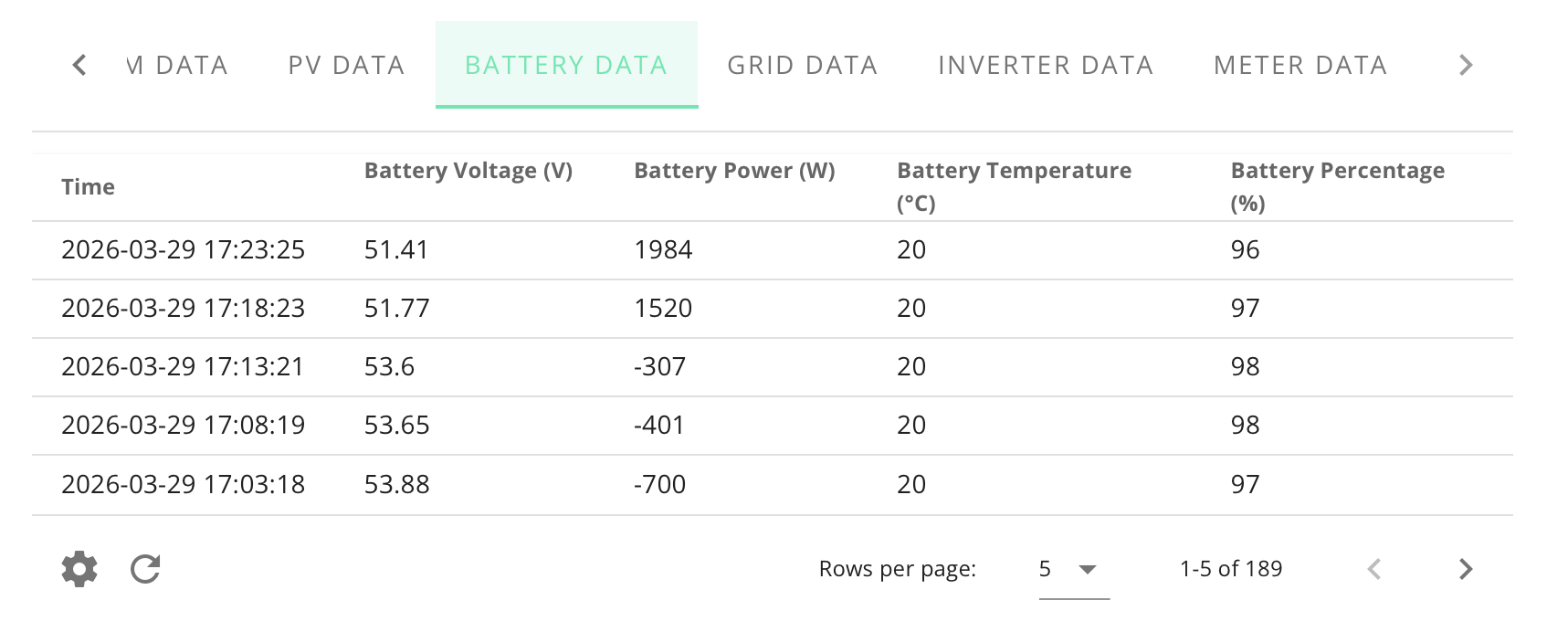The image size is (1568, 632).
Task: Open the METER DATA tab
Action: click(x=1300, y=65)
